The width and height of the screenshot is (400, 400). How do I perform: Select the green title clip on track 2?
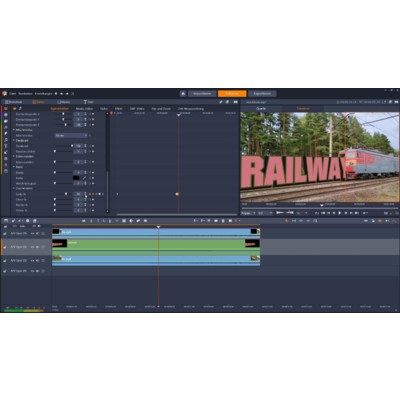[156, 247]
